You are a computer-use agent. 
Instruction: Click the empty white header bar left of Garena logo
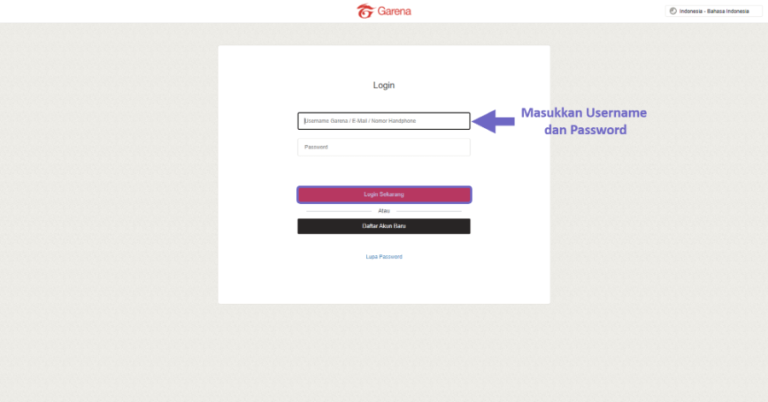pyautogui.click(x=176, y=11)
